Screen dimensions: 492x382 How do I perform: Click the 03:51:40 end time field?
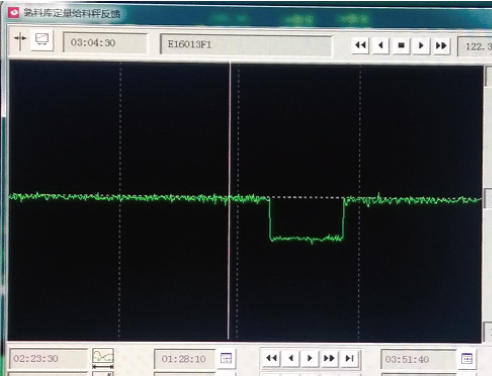(418, 359)
